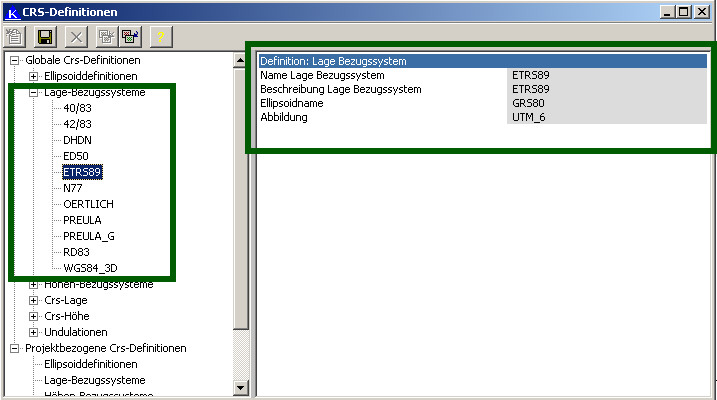Open help with yellow question mark
This screenshot has width=717, height=400.
pyautogui.click(x=161, y=37)
